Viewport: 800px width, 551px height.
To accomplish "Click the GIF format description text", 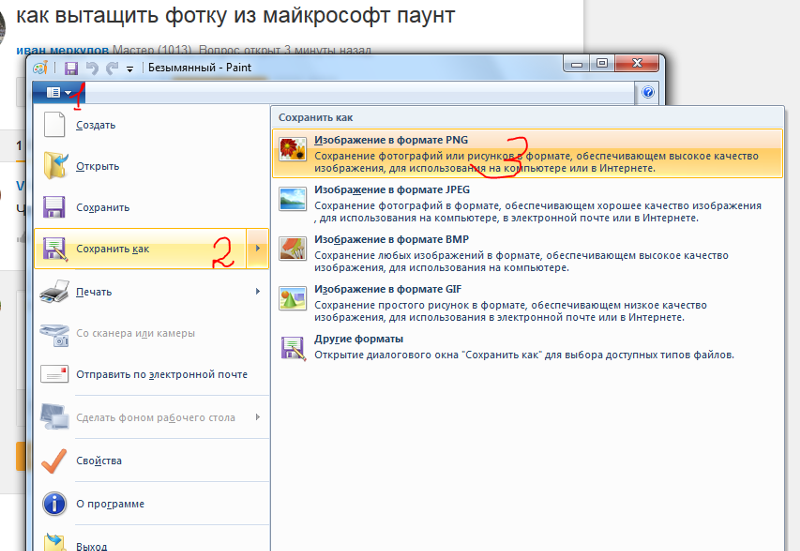I will pos(510,311).
